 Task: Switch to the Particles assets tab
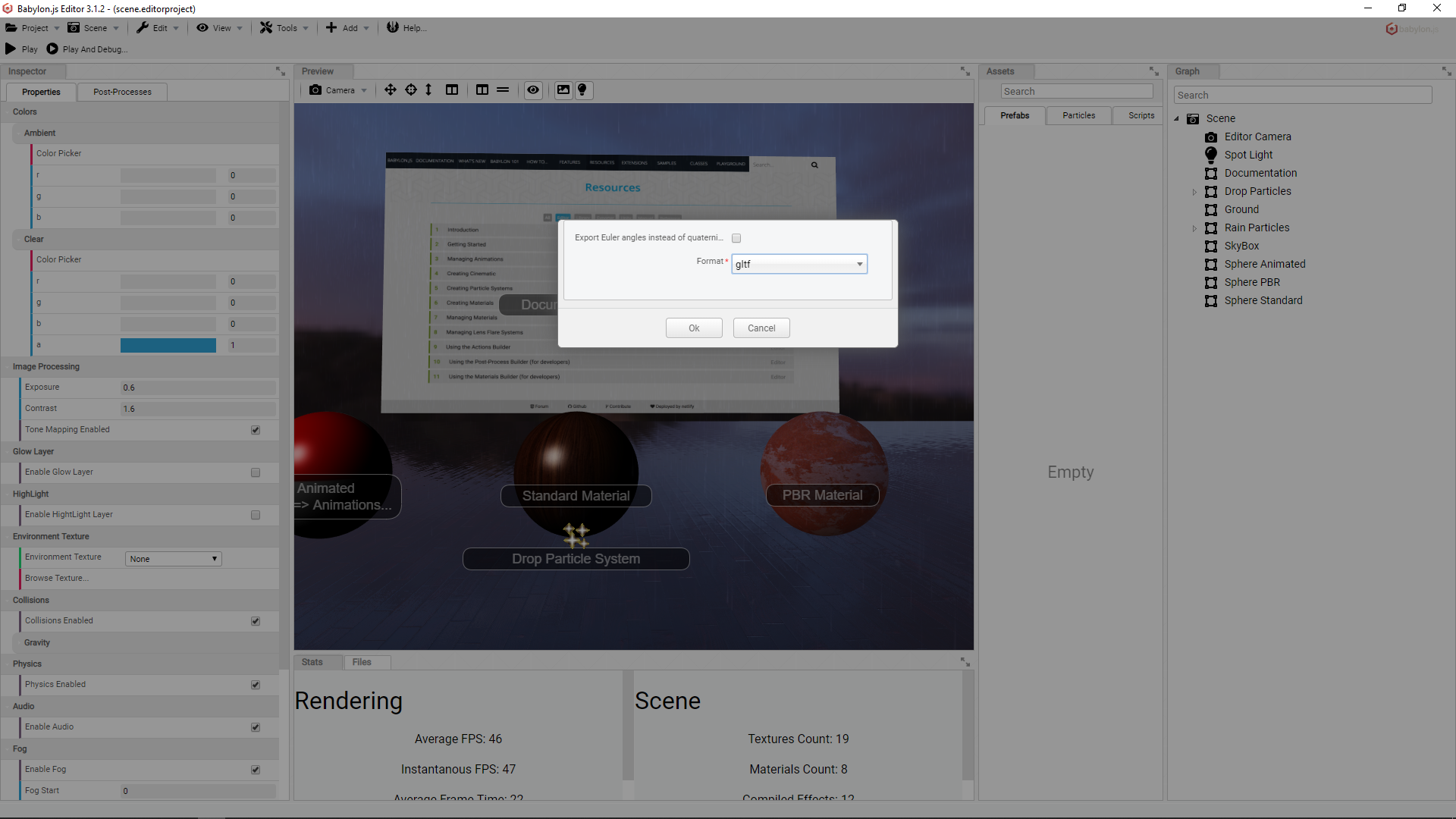(x=1078, y=115)
